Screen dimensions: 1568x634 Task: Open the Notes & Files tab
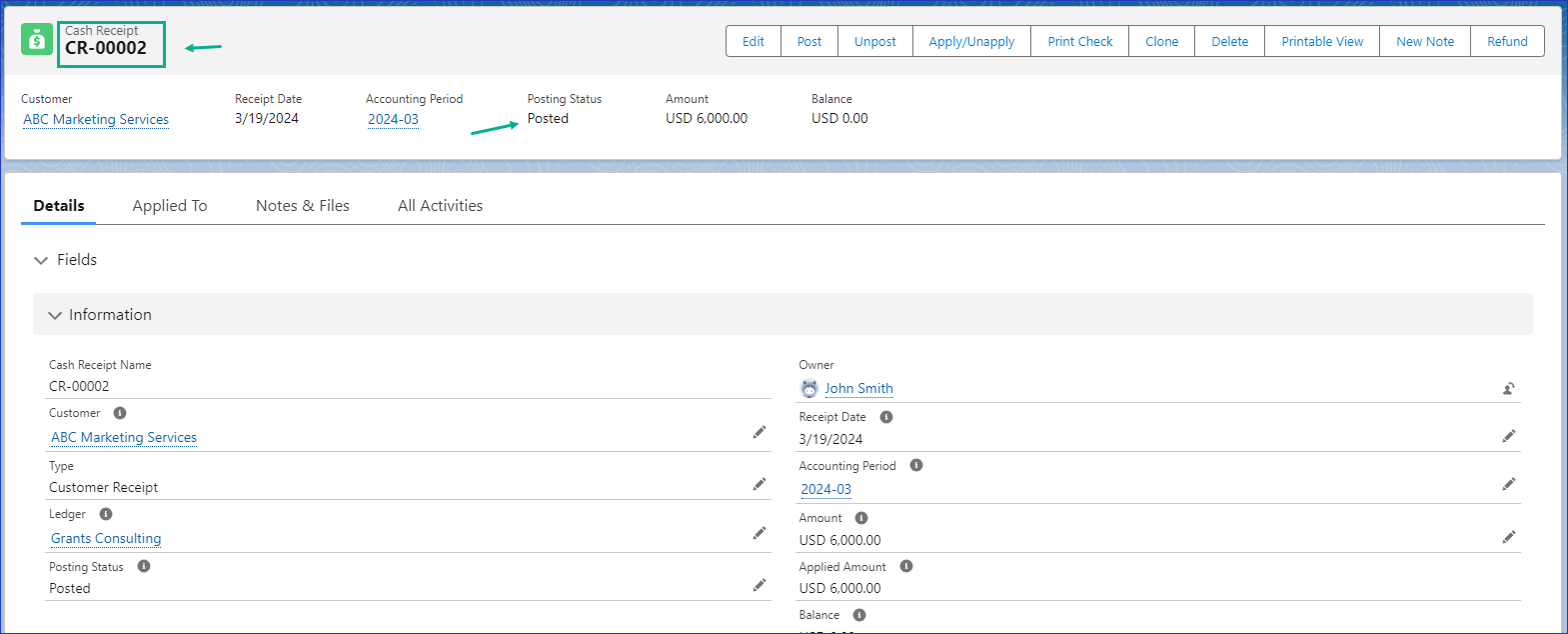302,206
